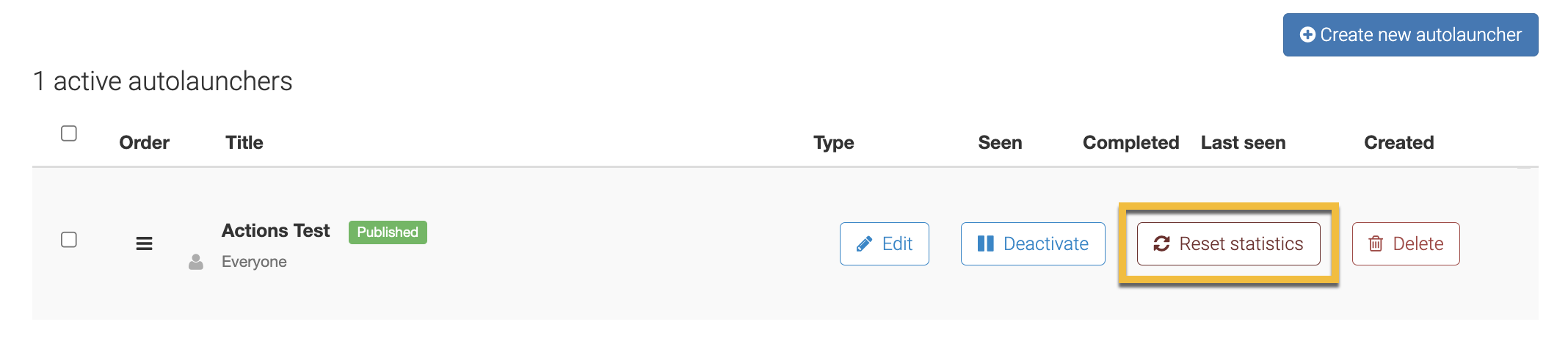Click the Everyone audience user icon

195,262
